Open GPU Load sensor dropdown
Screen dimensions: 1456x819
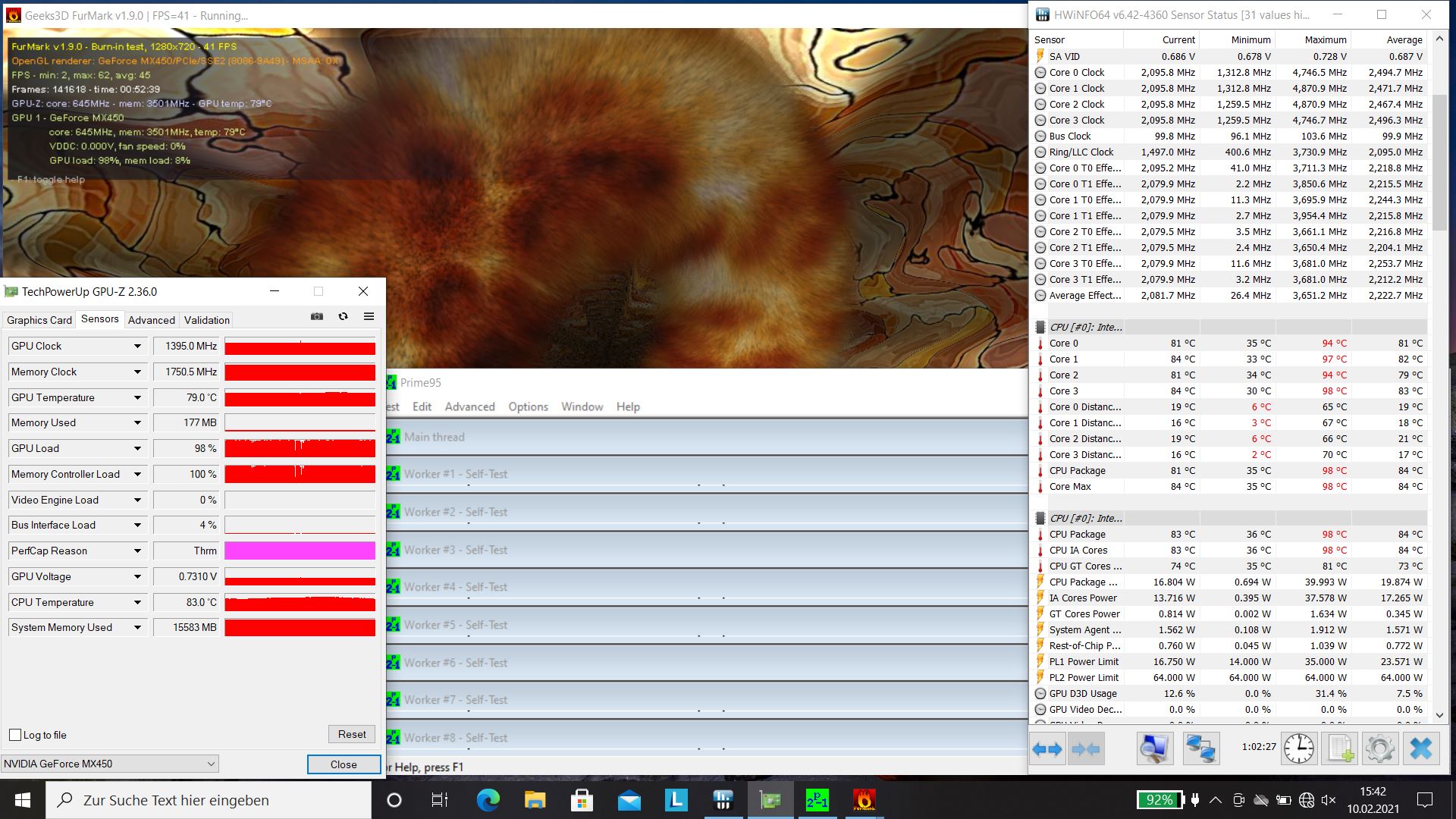pos(137,449)
